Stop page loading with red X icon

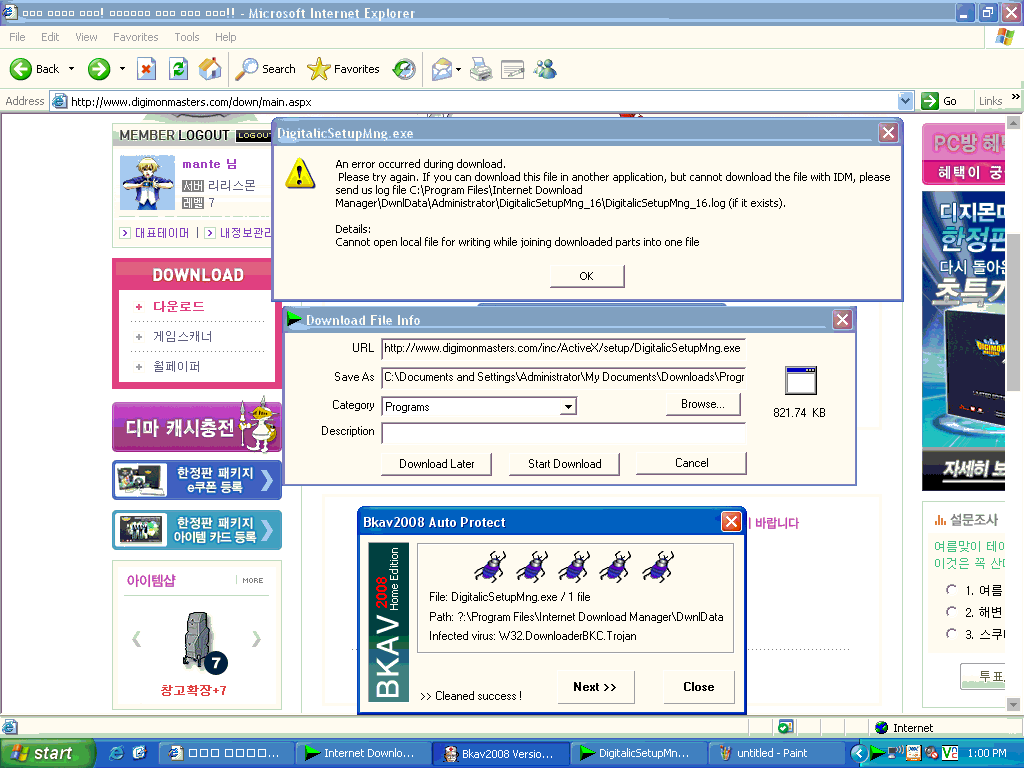pyautogui.click(x=146, y=69)
